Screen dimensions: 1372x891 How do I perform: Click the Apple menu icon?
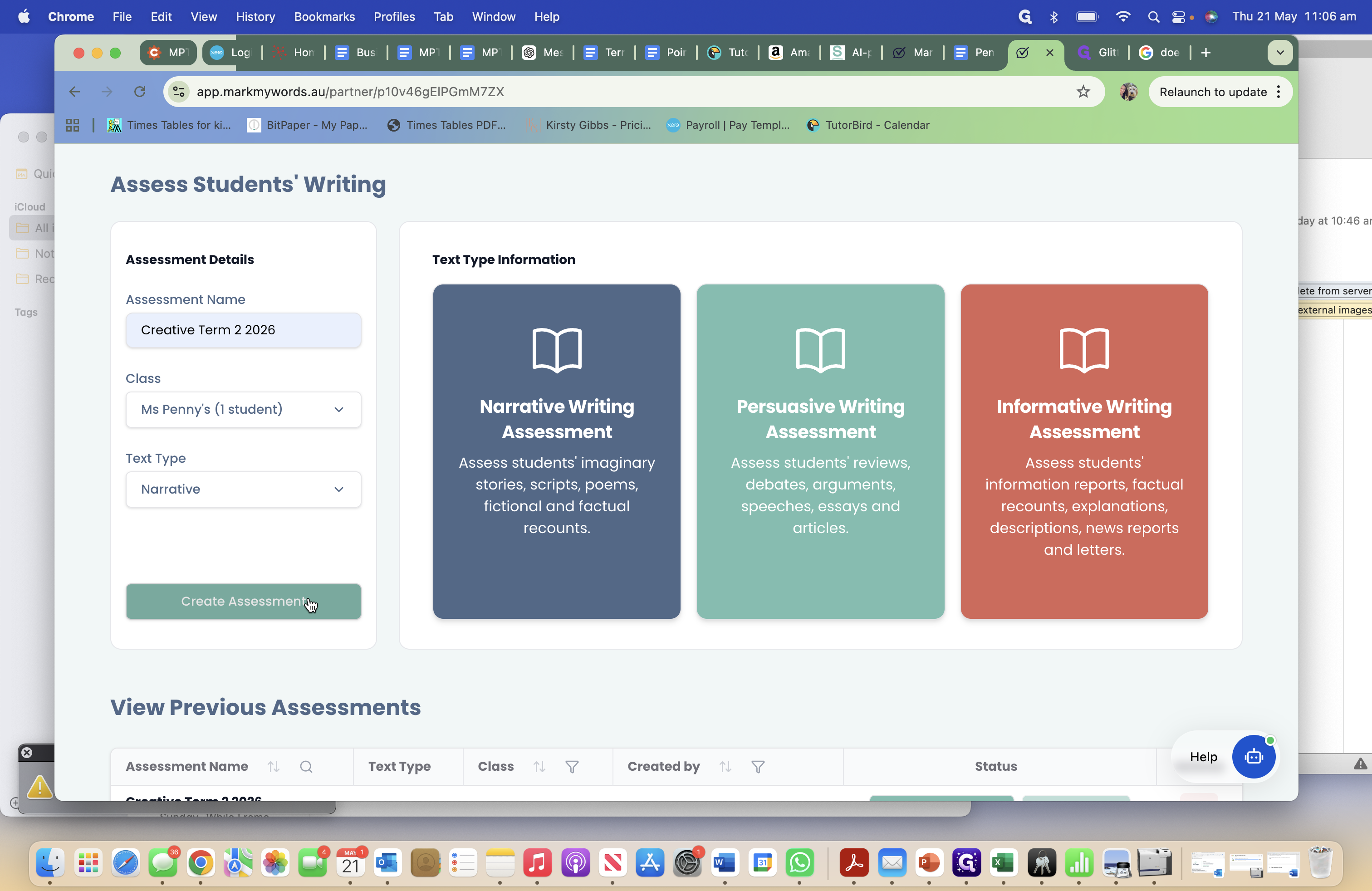[x=24, y=17]
